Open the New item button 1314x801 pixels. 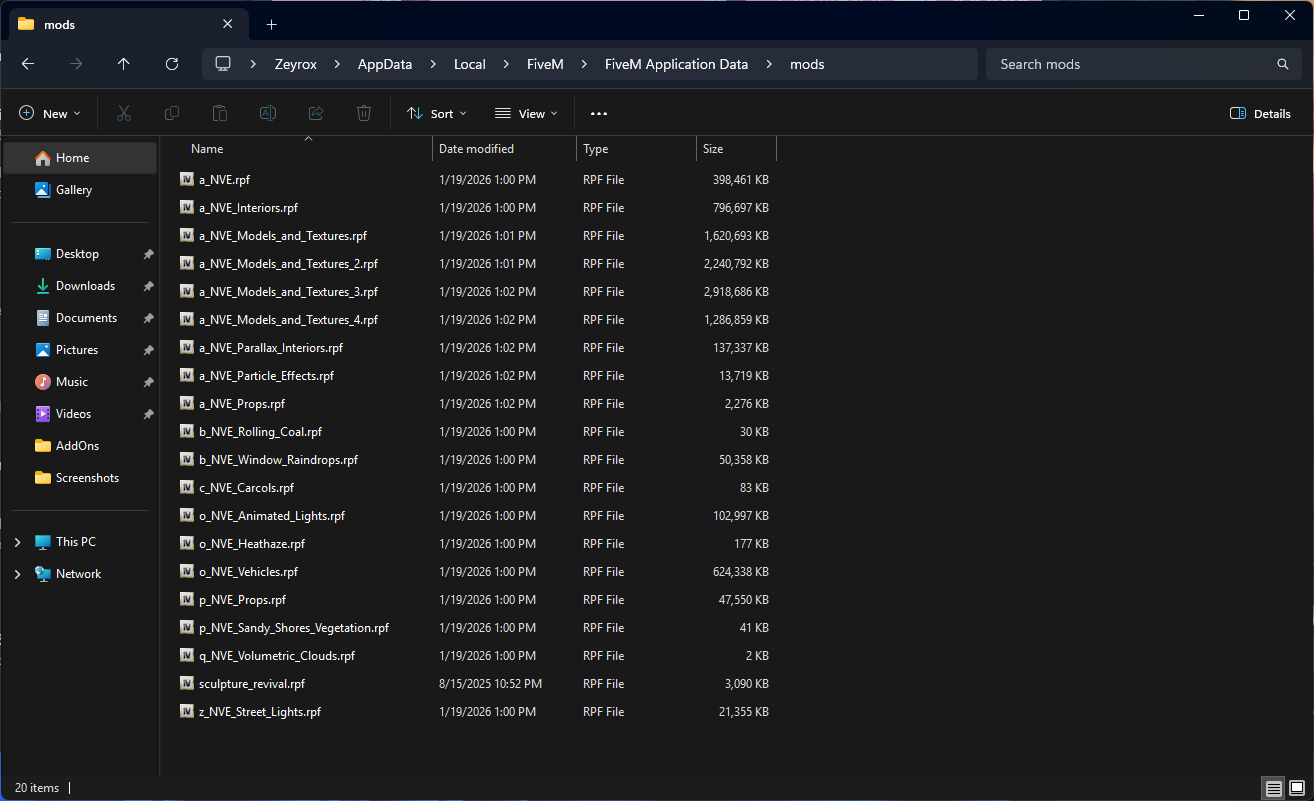pos(50,114)
